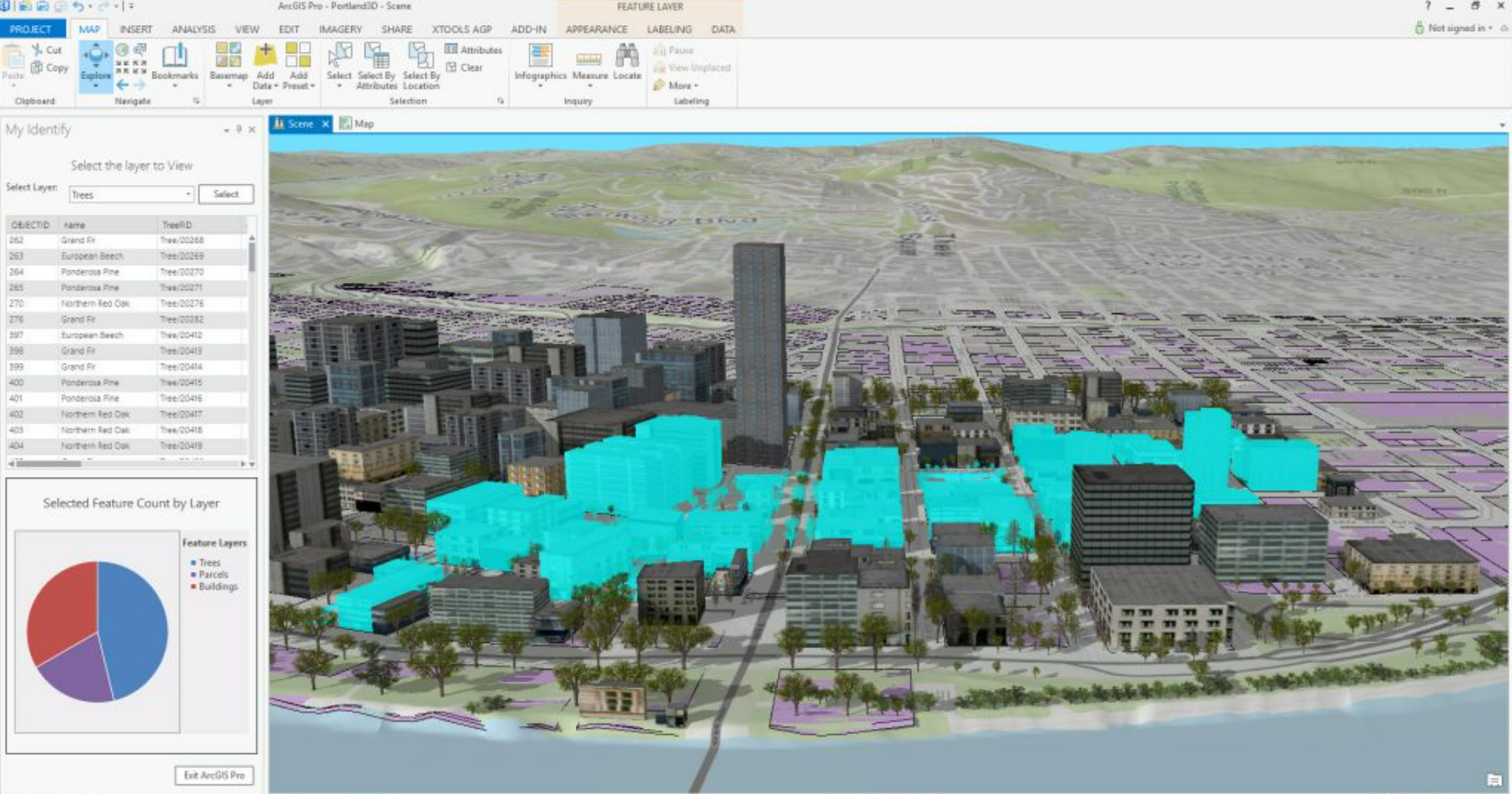Open the Help question mark icon
Viewport: 1512px width, 794px height.
coord(1428,6)
